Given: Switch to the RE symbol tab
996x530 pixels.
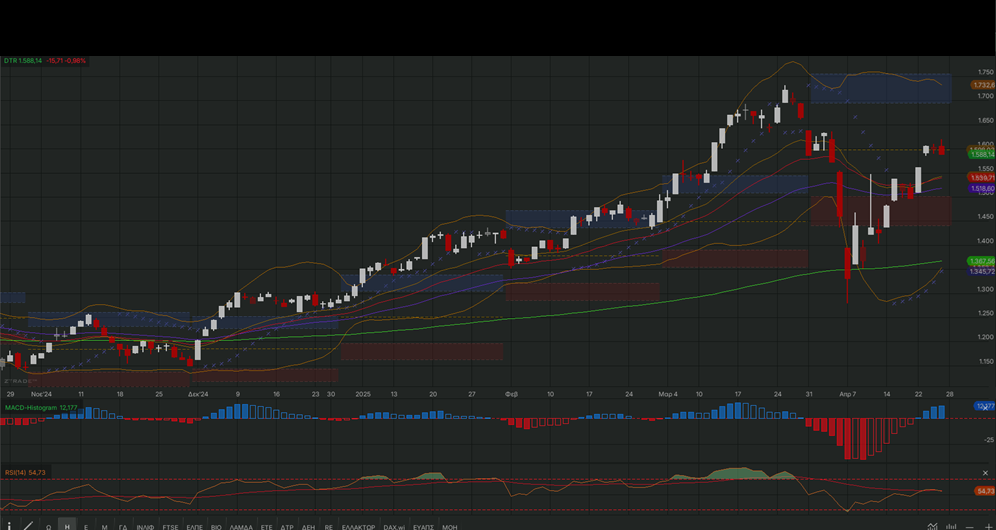Looking at the screenshot, I should click(328, 527).
